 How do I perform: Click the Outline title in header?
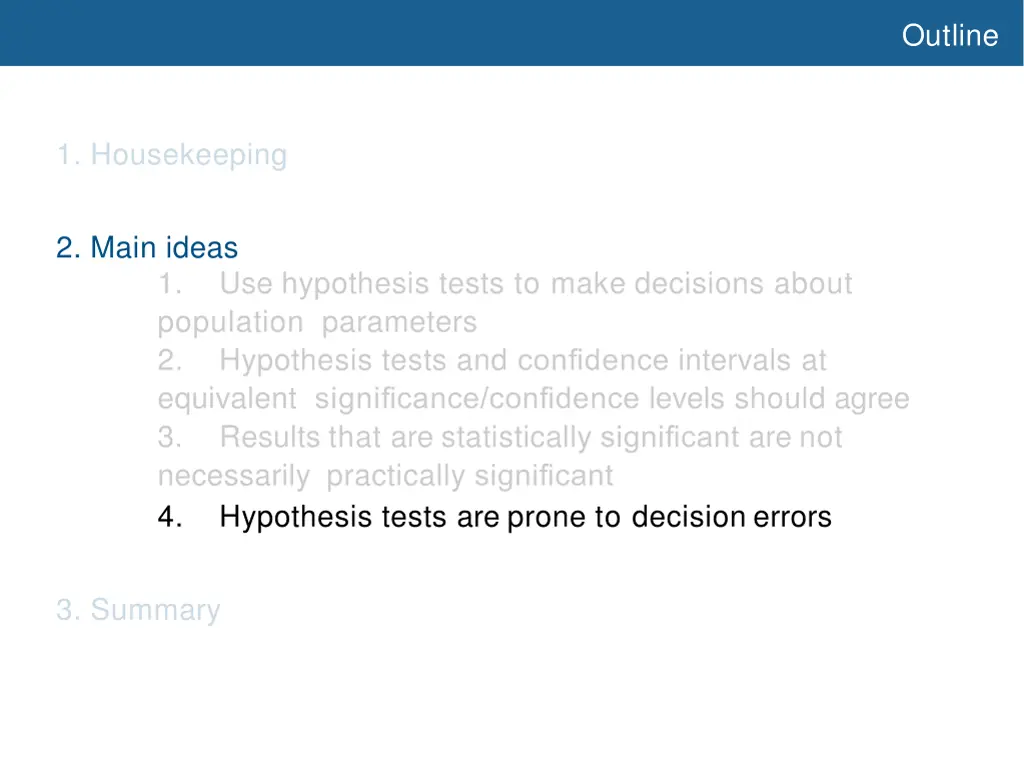[x=950, y=35]
